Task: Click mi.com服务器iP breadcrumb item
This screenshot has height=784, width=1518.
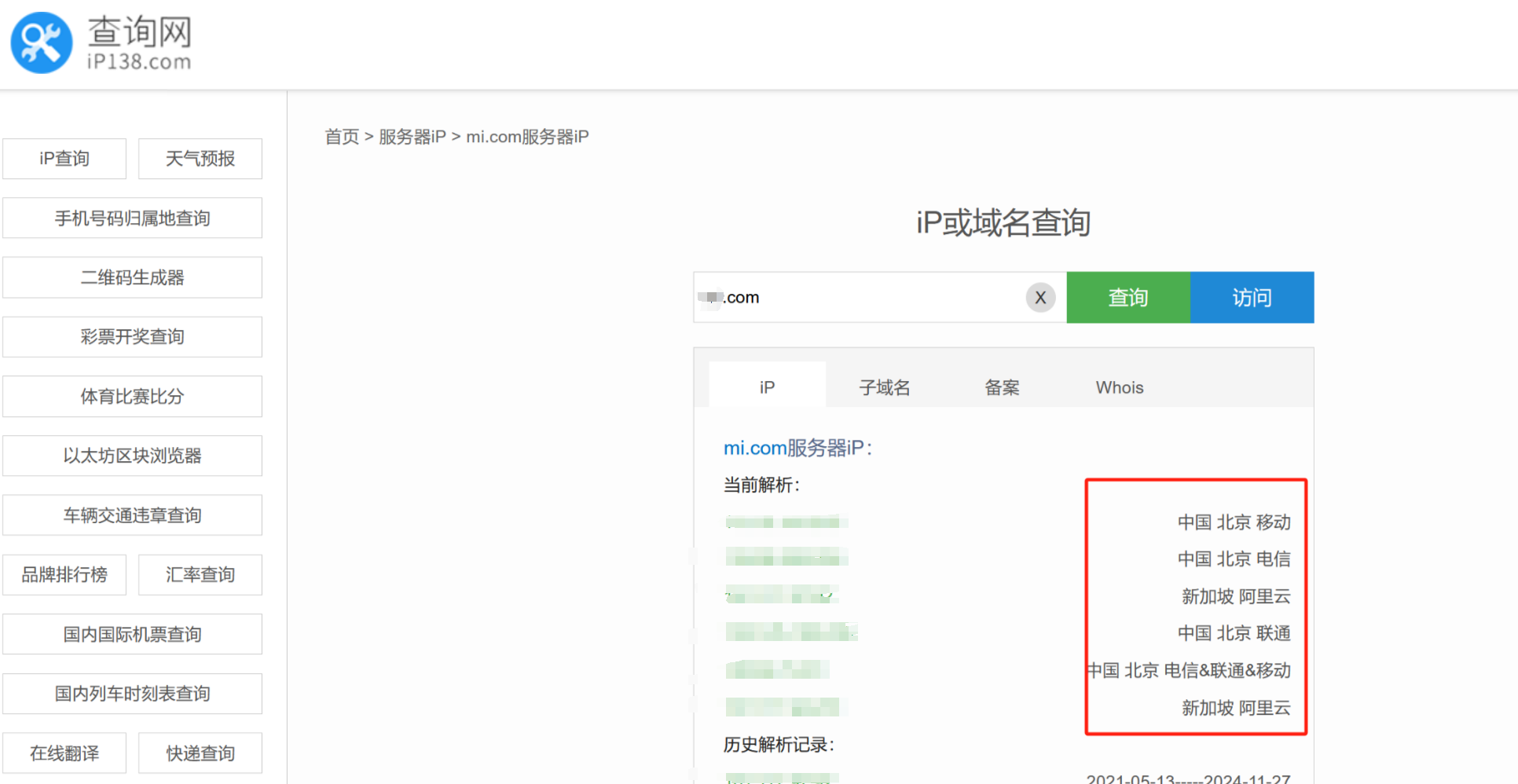Action: click(527, 137)
